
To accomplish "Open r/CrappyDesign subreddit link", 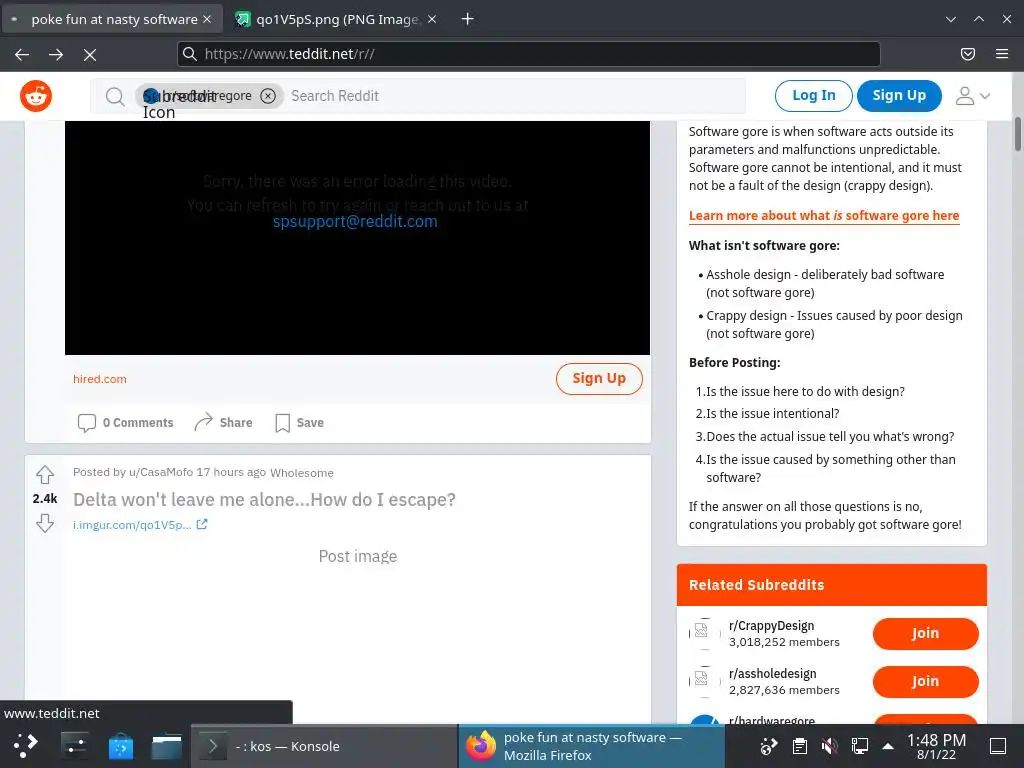I will pyautogui.click(x=771, y=626).
